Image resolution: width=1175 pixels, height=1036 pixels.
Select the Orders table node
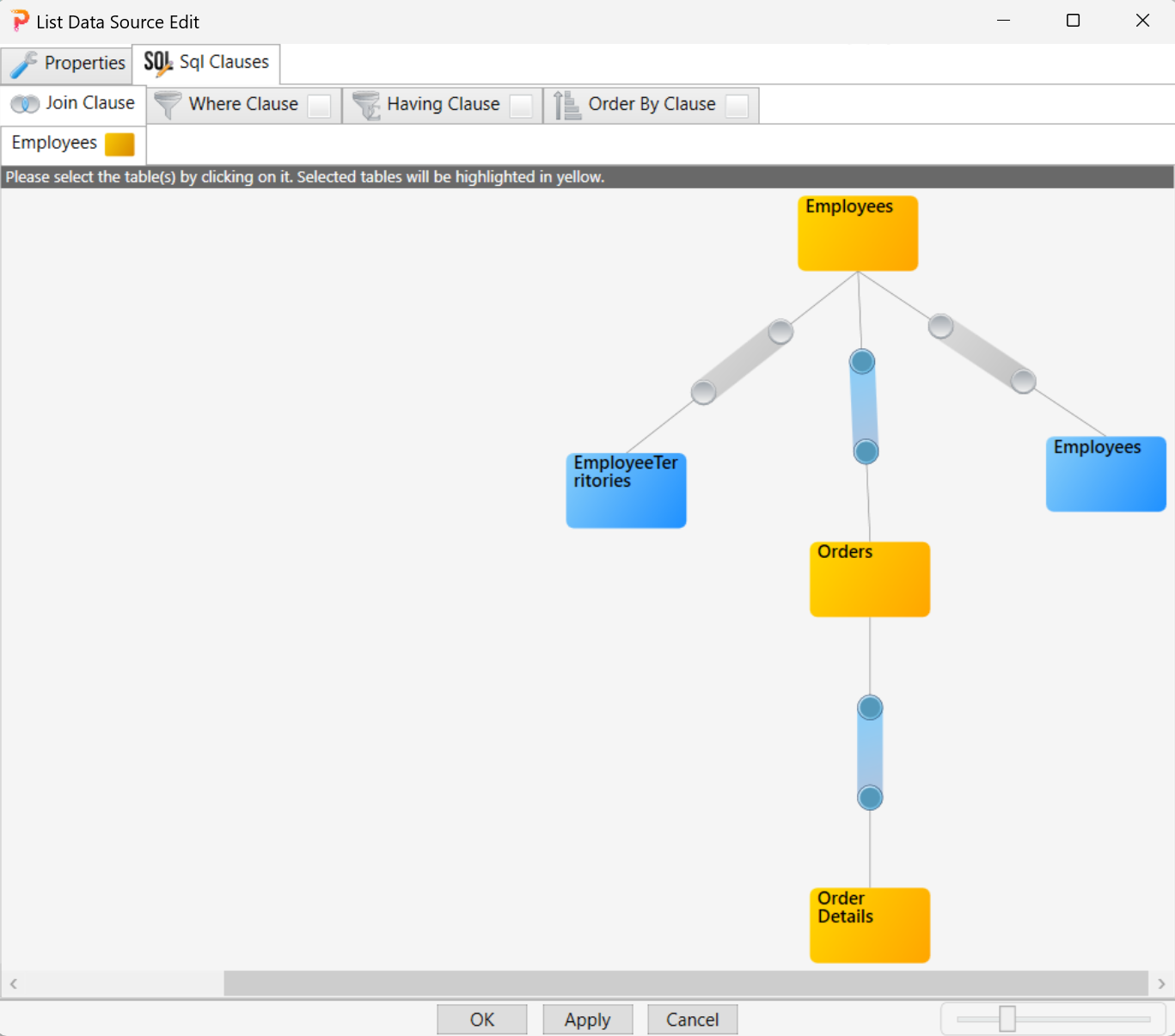pyautogui.click(x=870, y=579)
